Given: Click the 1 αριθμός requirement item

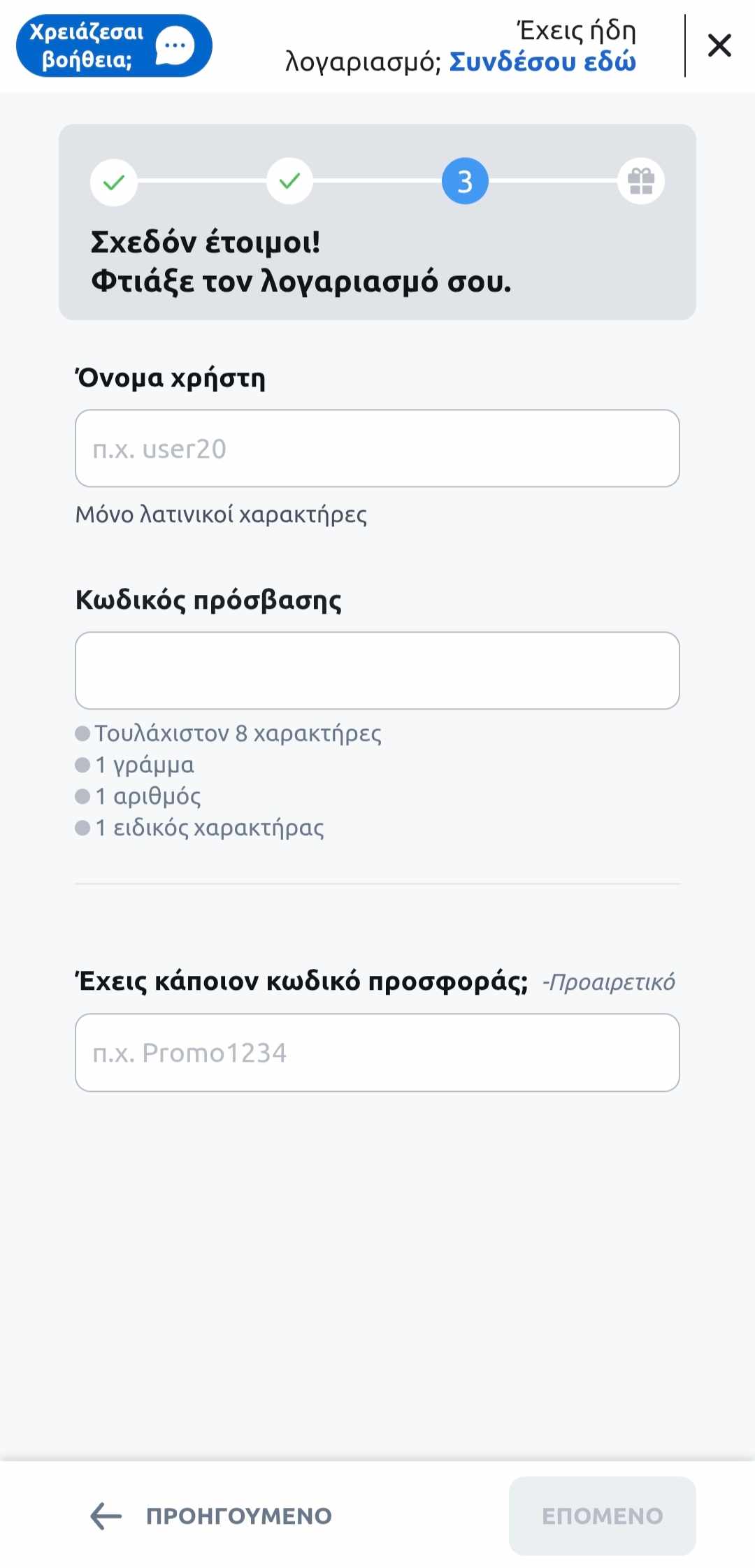Looking at the screenshot, I should tap(138, 796).
